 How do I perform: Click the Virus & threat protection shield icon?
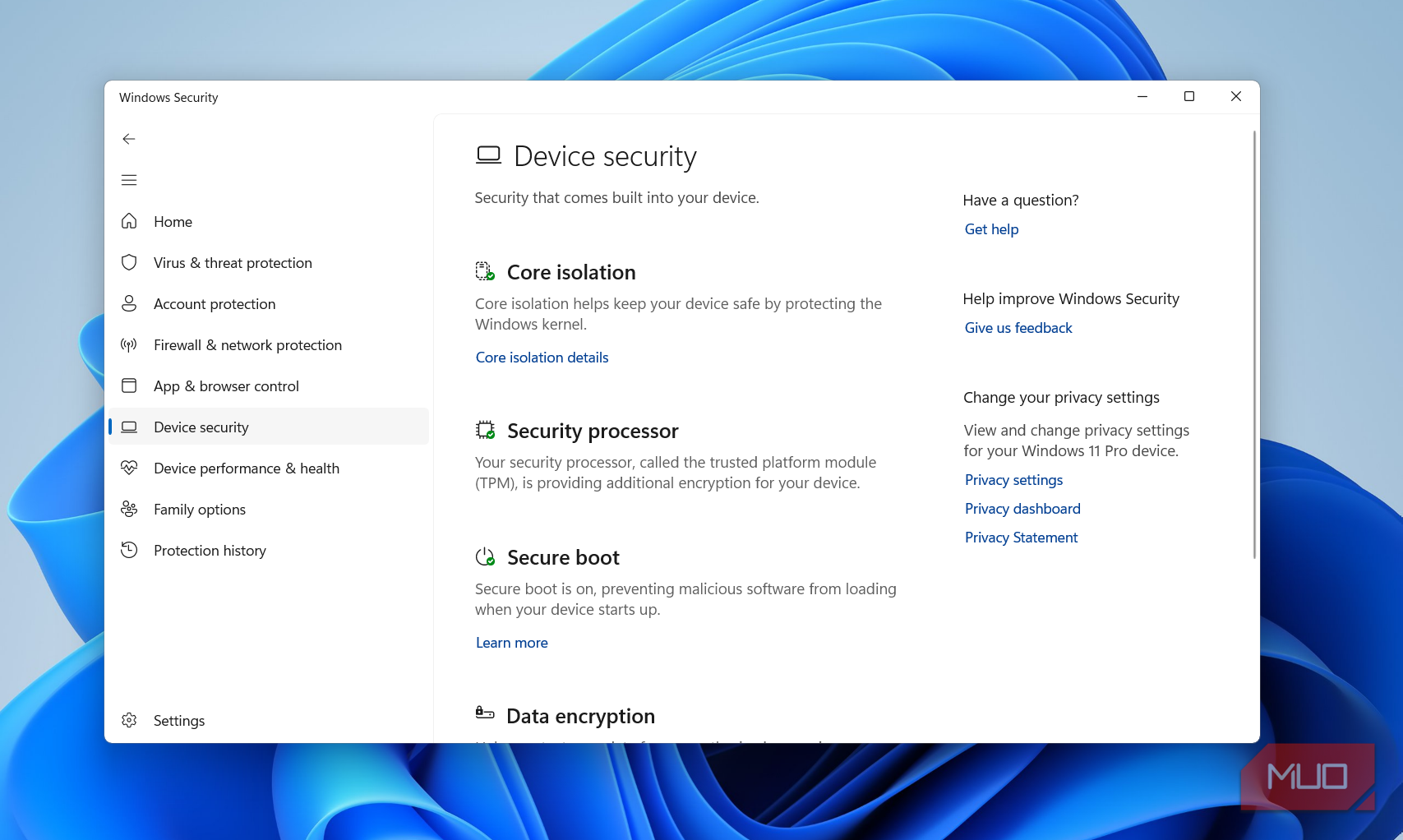129,262
